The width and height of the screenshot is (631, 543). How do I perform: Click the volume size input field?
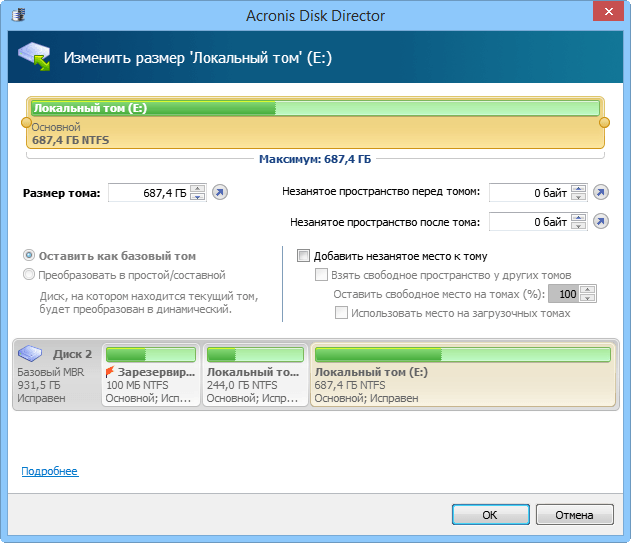pyautogui.click(x=148, y=193)
